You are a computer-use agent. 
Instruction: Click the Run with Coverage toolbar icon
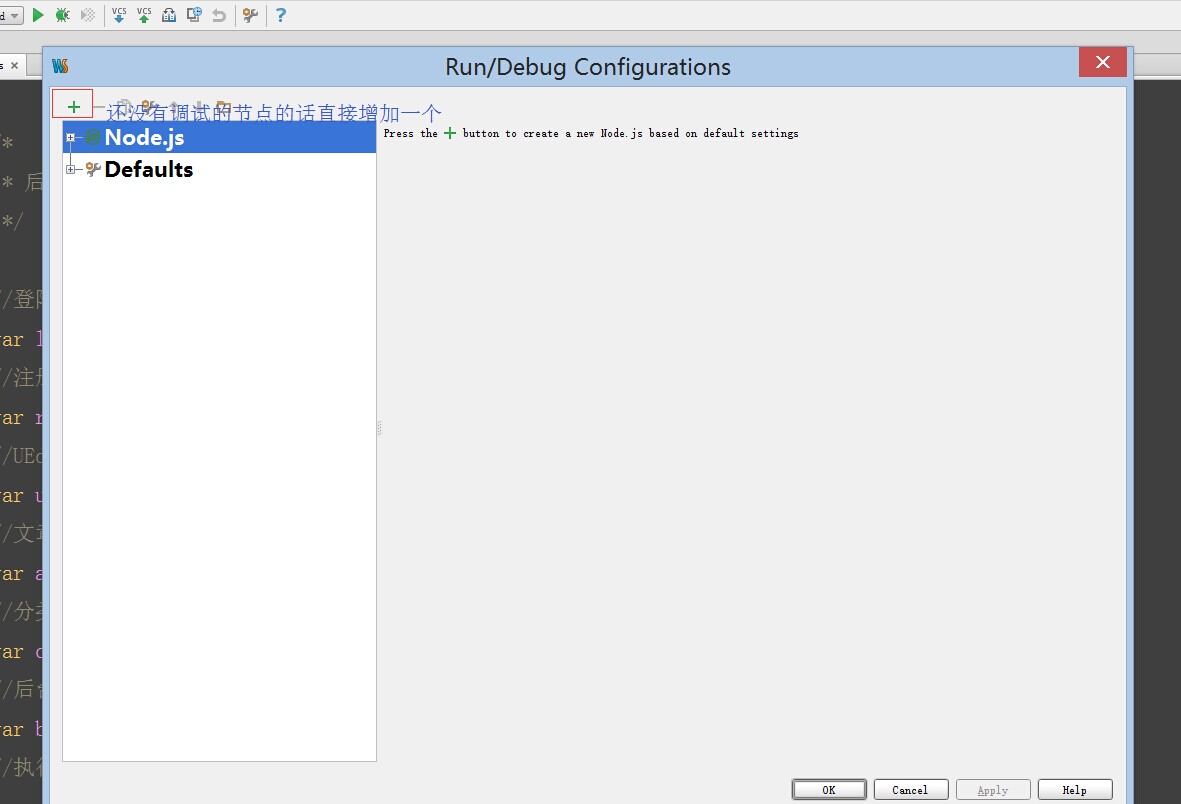pos(87,15)
